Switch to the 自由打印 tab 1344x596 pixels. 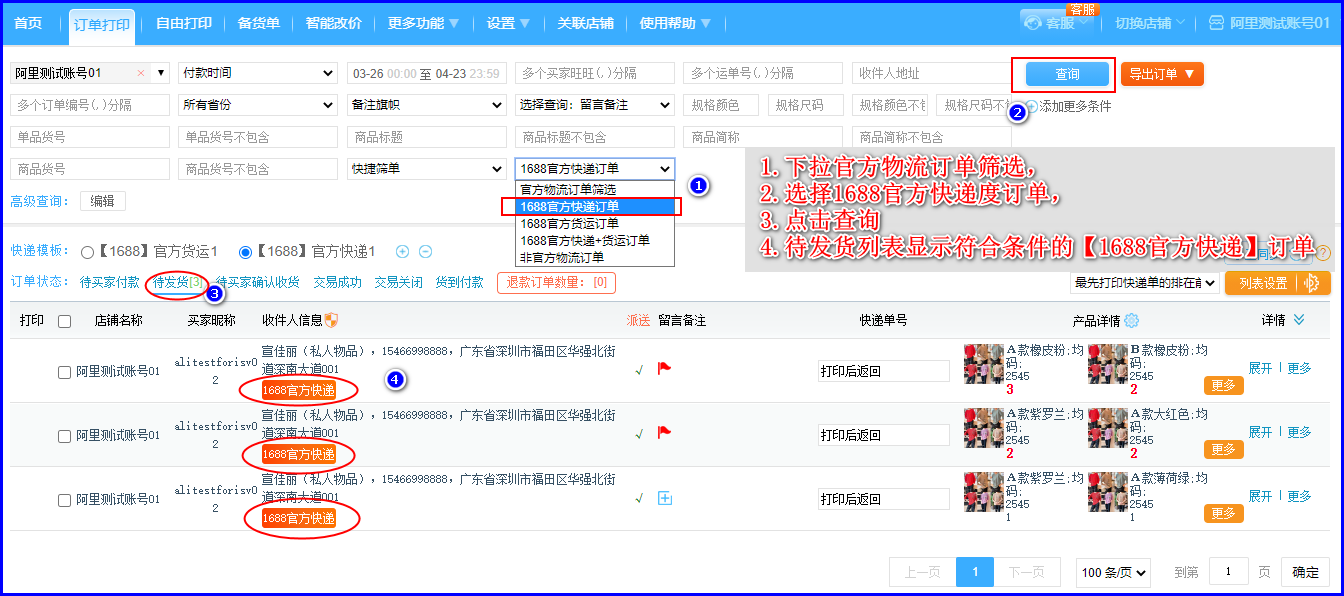pos(184,23)
